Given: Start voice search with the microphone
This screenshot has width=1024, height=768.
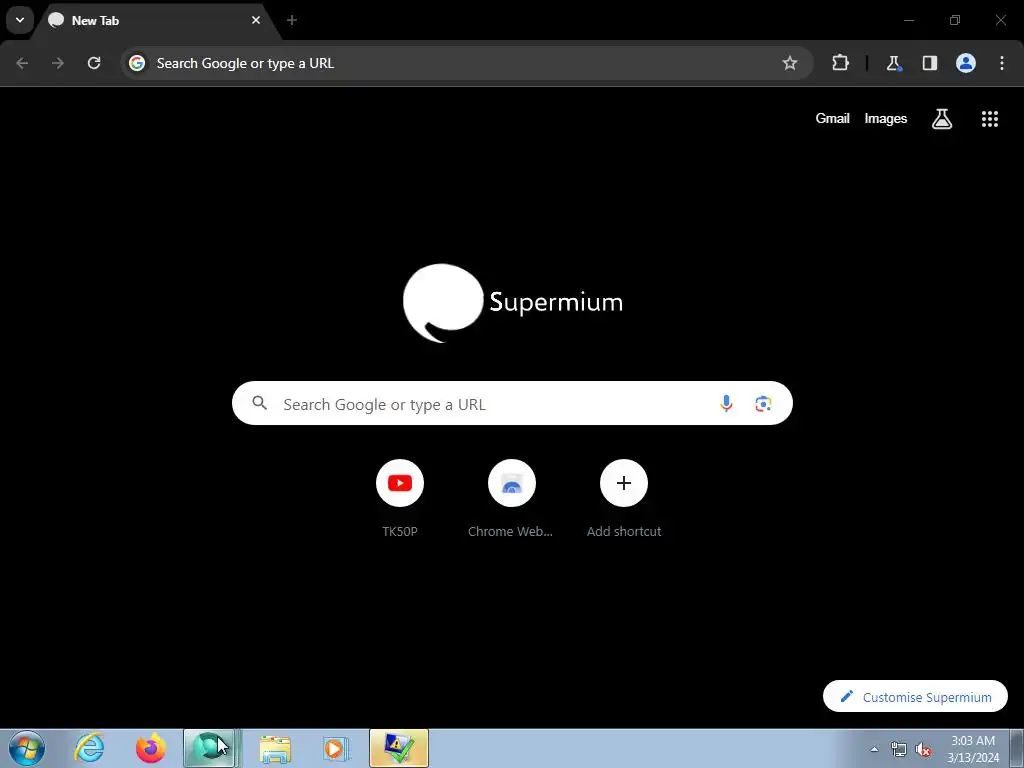Looking at the screenshot, I should click(726, 404).
